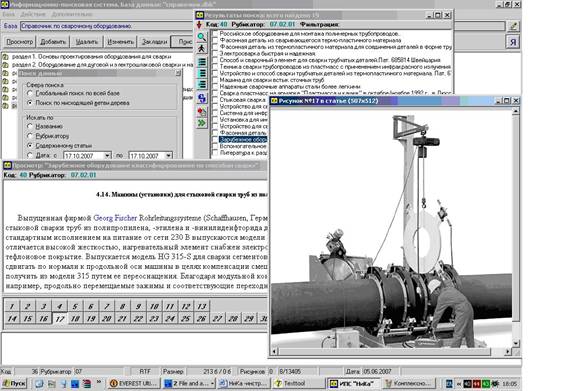The height and width of the screenshot is (391, 564).
Task: Click the search results window title icon
Action: 200,15
